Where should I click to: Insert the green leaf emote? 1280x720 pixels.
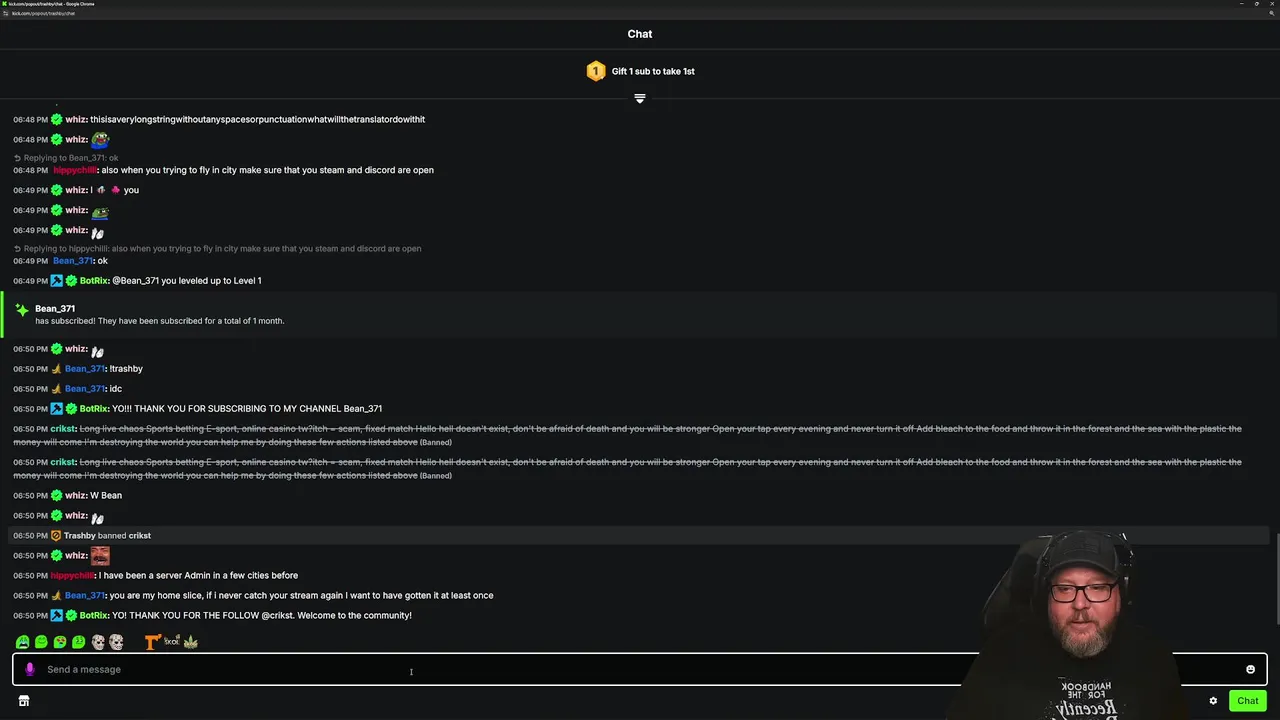[x=190, y=642]
